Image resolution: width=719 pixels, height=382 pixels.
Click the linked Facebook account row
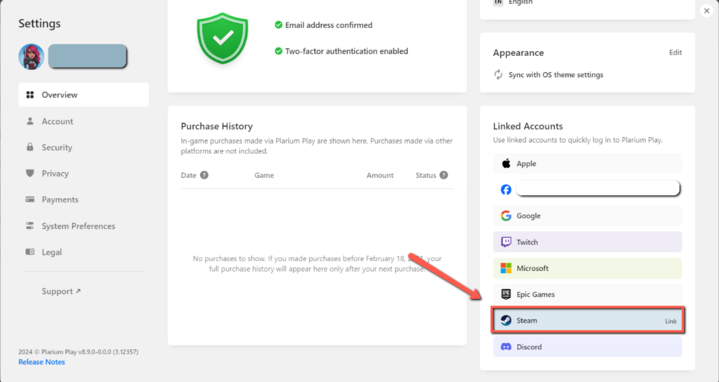[x=587, y=189]
